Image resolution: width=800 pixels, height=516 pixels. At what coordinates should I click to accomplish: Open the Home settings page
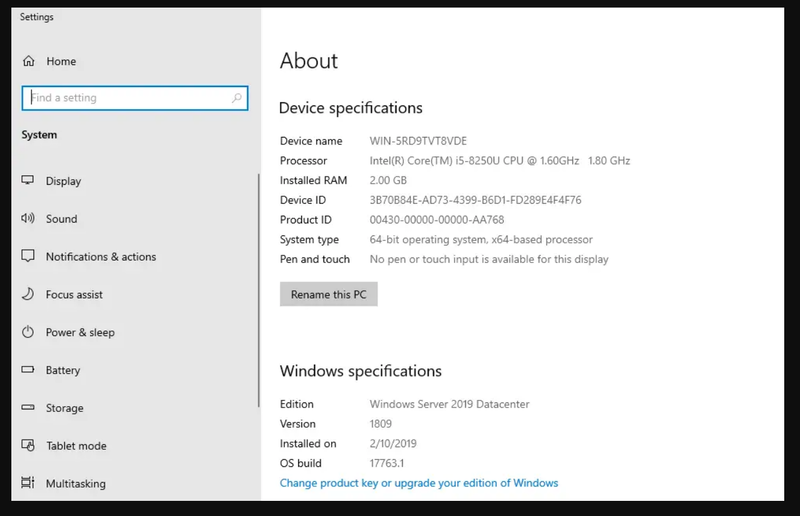61,61
